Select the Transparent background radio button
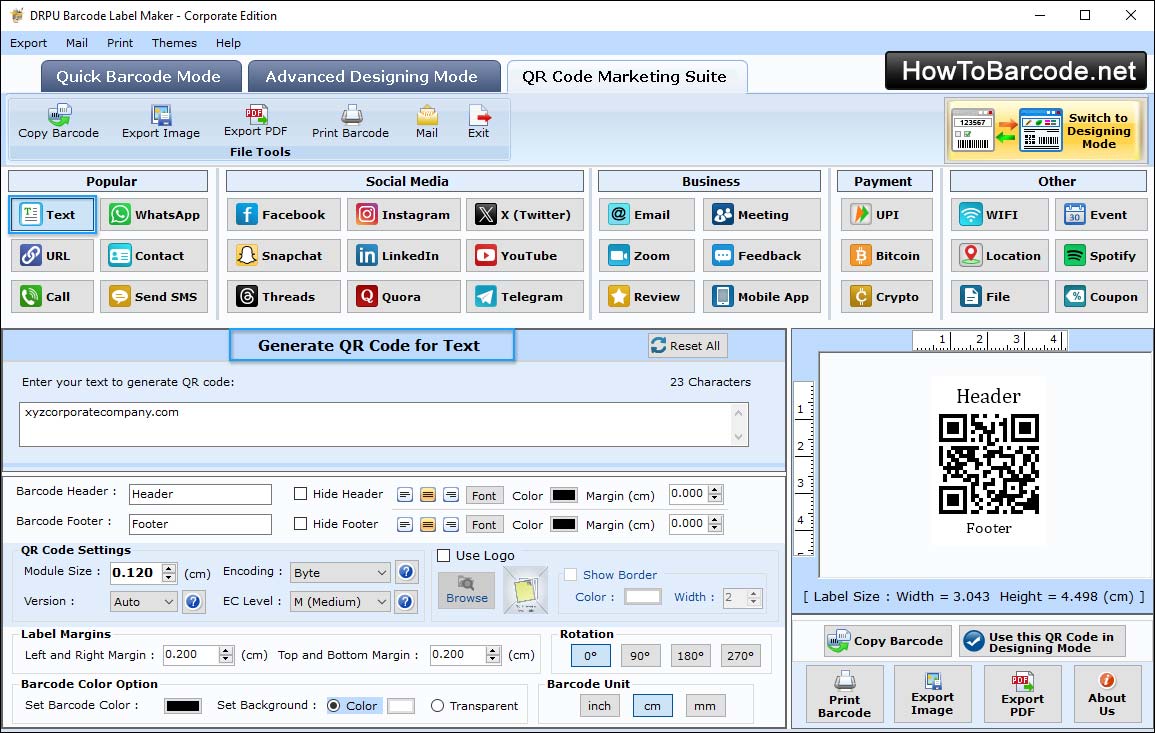The height and width of the screenshot is (733, 1155). [x=438, y=706]
